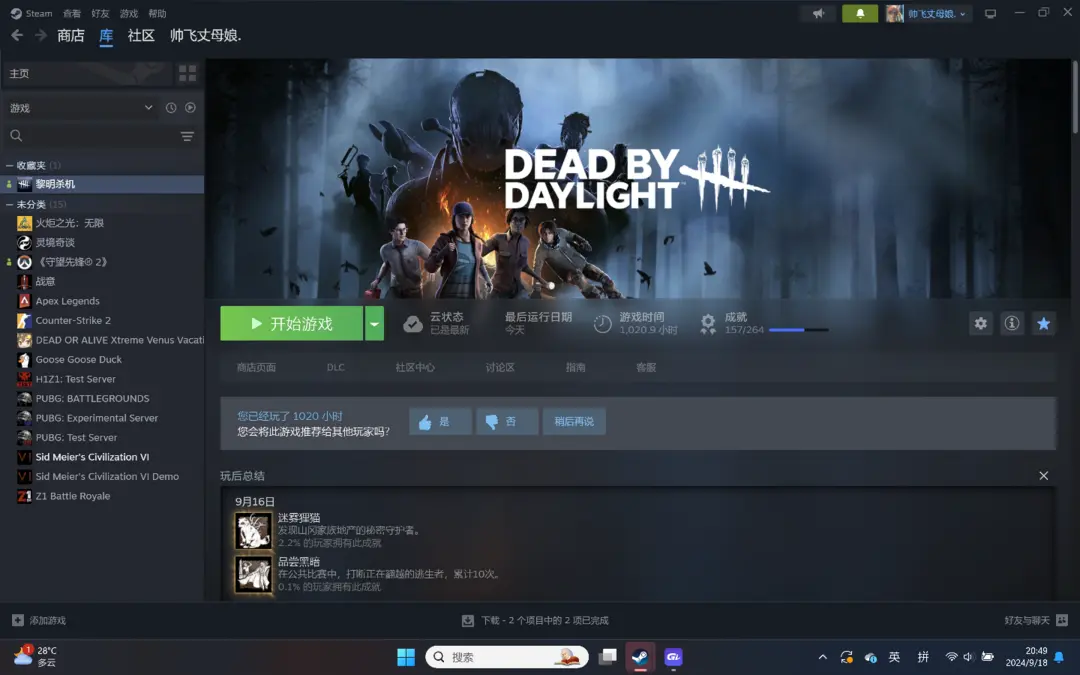
Task: Switch library to grid view icon
Action: 187,73
